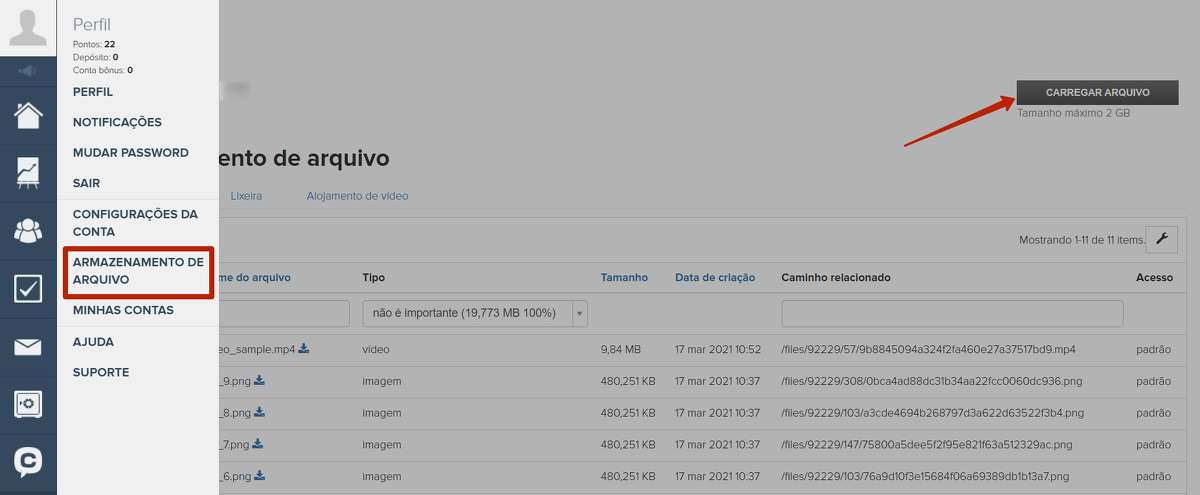Open the envelope mail icon

coord(28,347)
